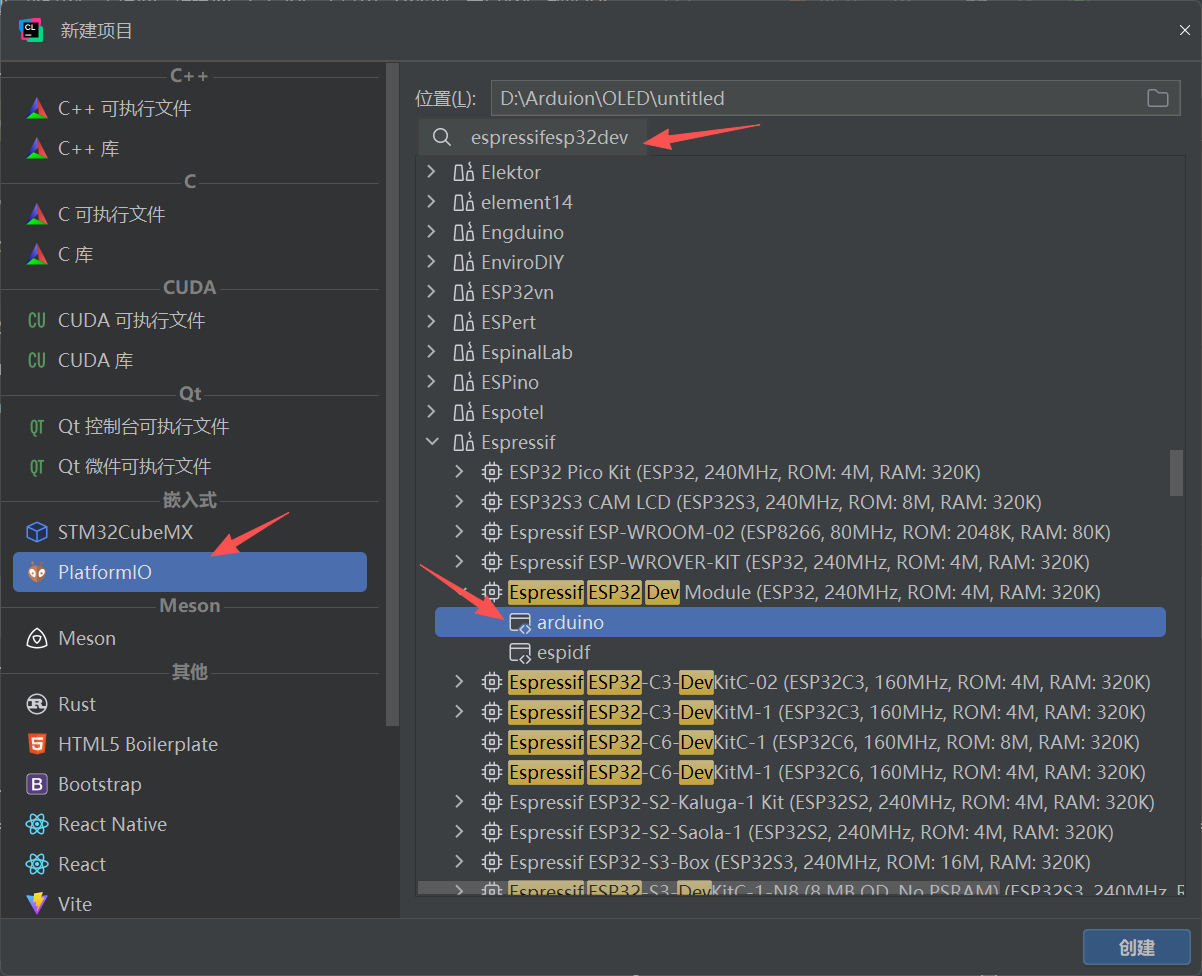Expand the element14 vendor node
This screenshot has height=976, width=1202.
click(x=431, y=202)
